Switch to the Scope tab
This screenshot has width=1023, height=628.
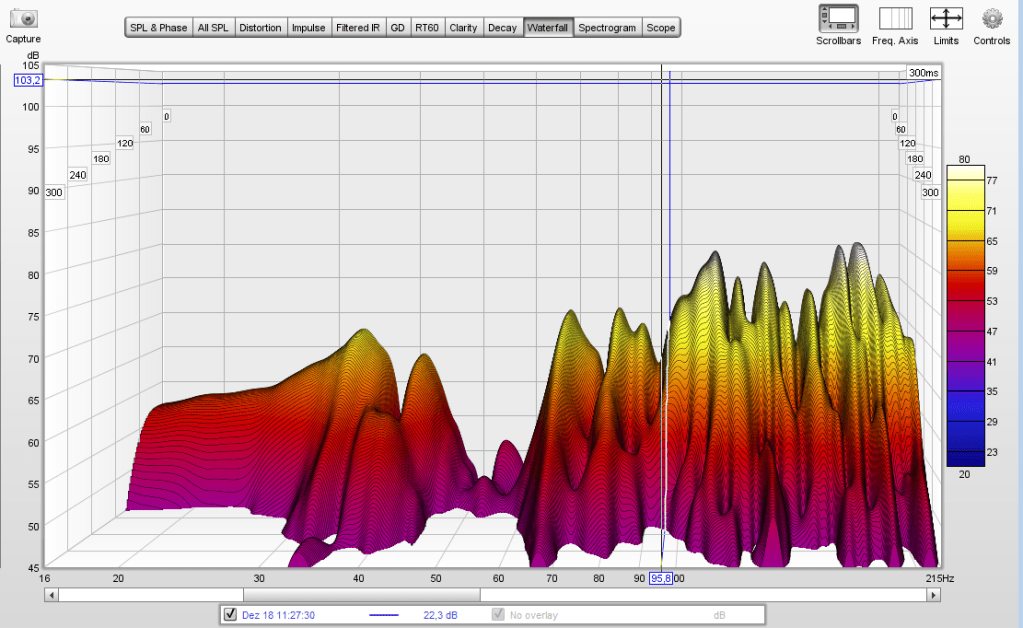[x=660, y=28]
